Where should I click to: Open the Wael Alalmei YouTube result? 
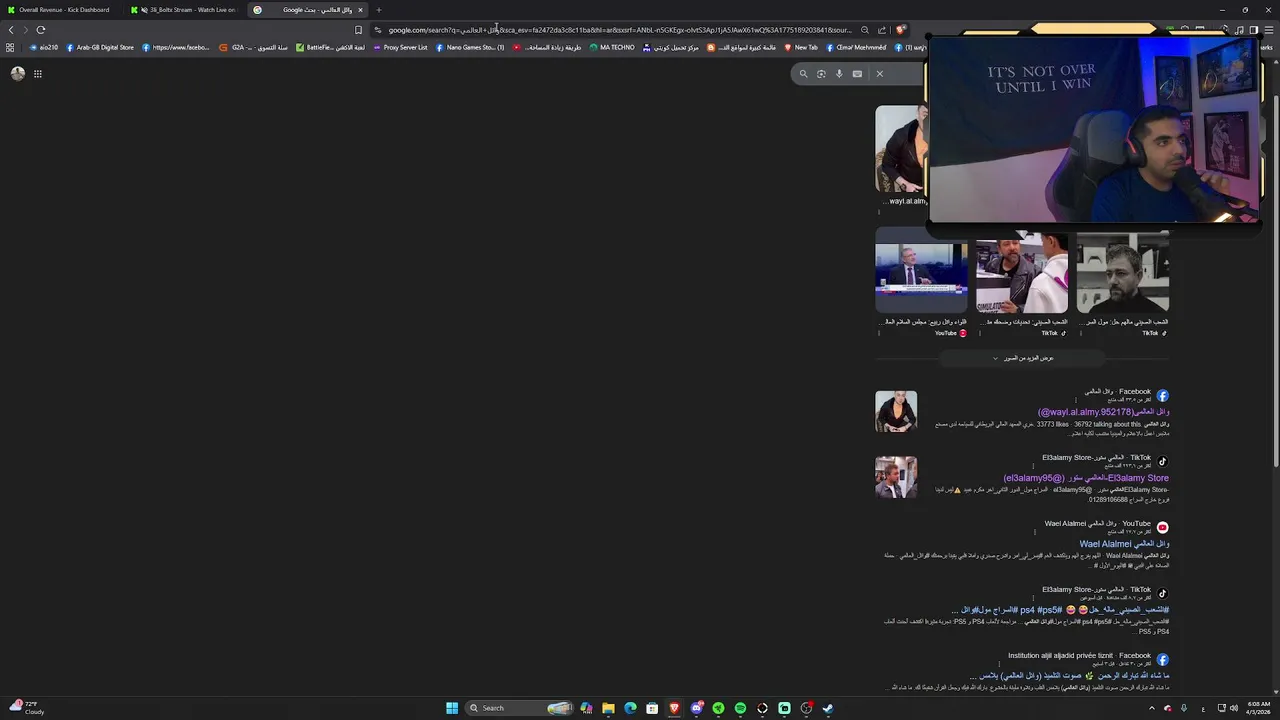tap(1124, 544)
